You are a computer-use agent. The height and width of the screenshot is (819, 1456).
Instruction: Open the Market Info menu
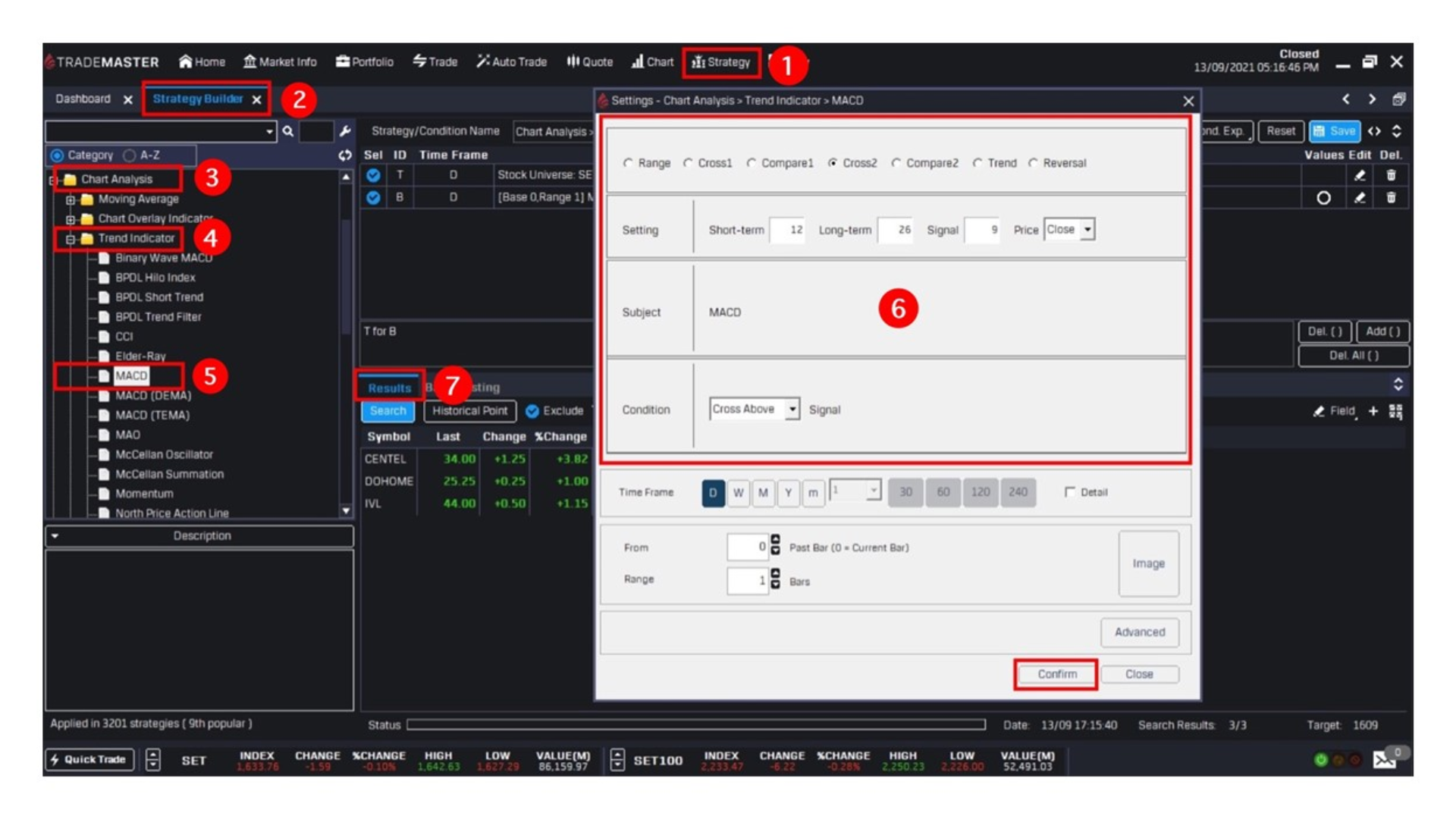(x=280, y=62)
